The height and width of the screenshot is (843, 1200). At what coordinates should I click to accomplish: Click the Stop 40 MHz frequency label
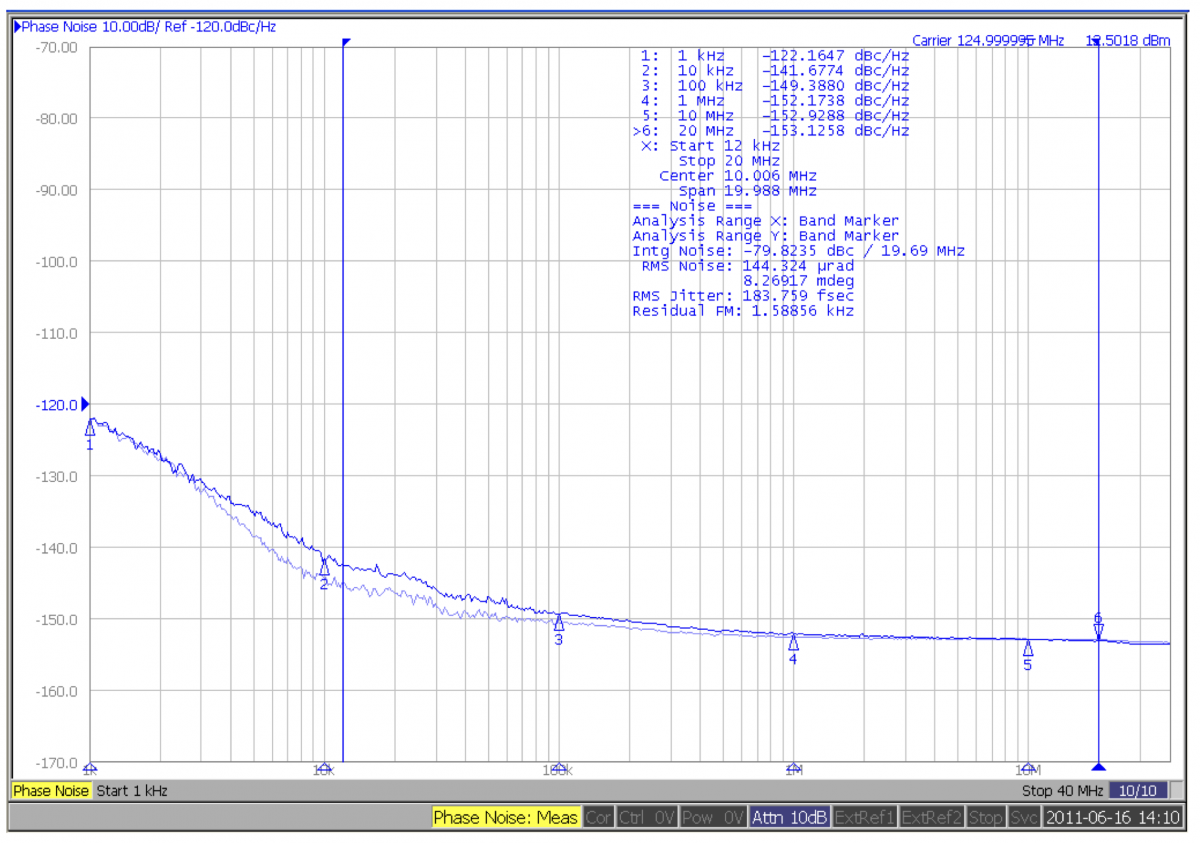pos(1064,791)
